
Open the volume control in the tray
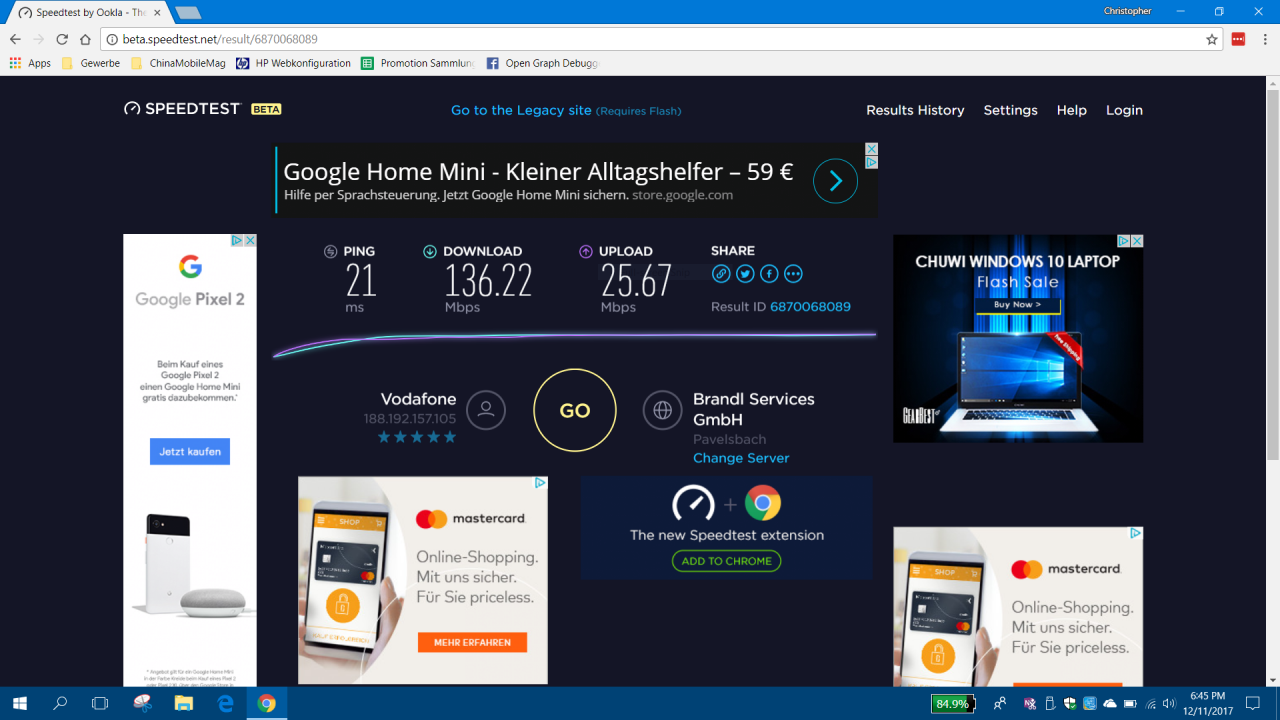pyautogui.click(x=1169, y=703)
